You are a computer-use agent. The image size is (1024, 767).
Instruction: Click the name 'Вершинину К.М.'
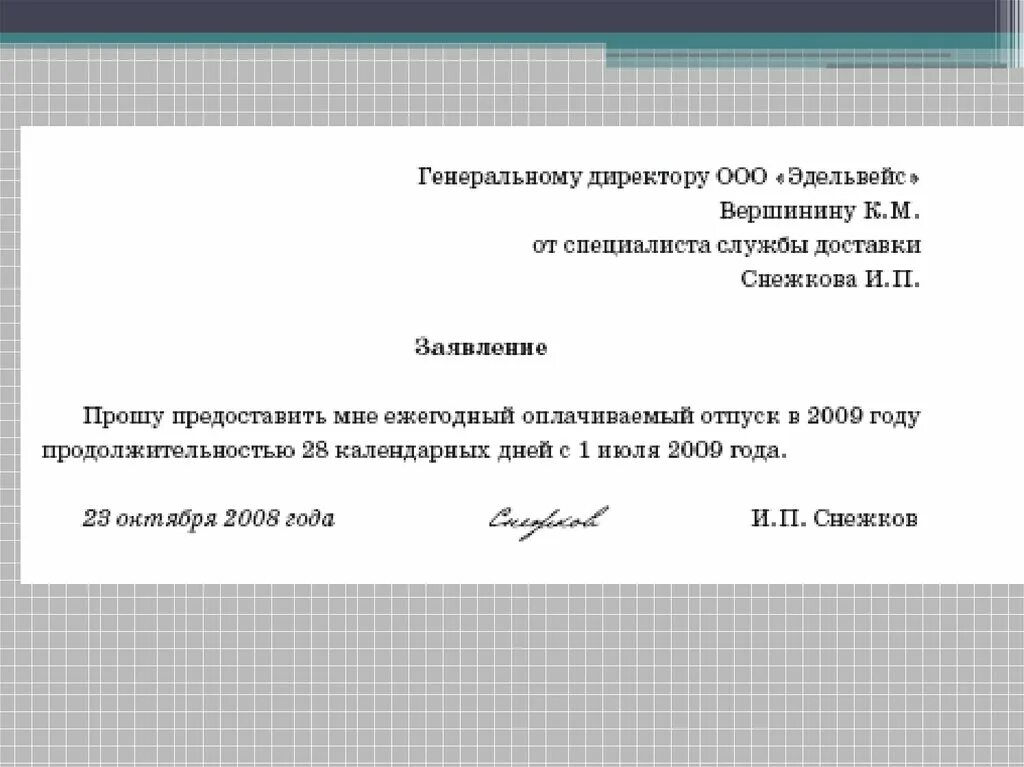click(820, 211)
